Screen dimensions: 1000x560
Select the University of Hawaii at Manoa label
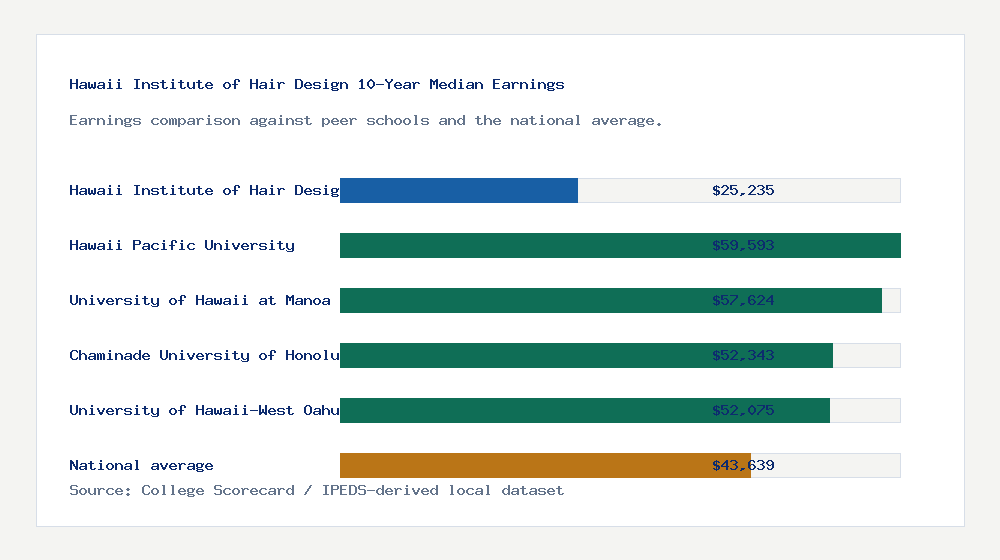(200, 300)
